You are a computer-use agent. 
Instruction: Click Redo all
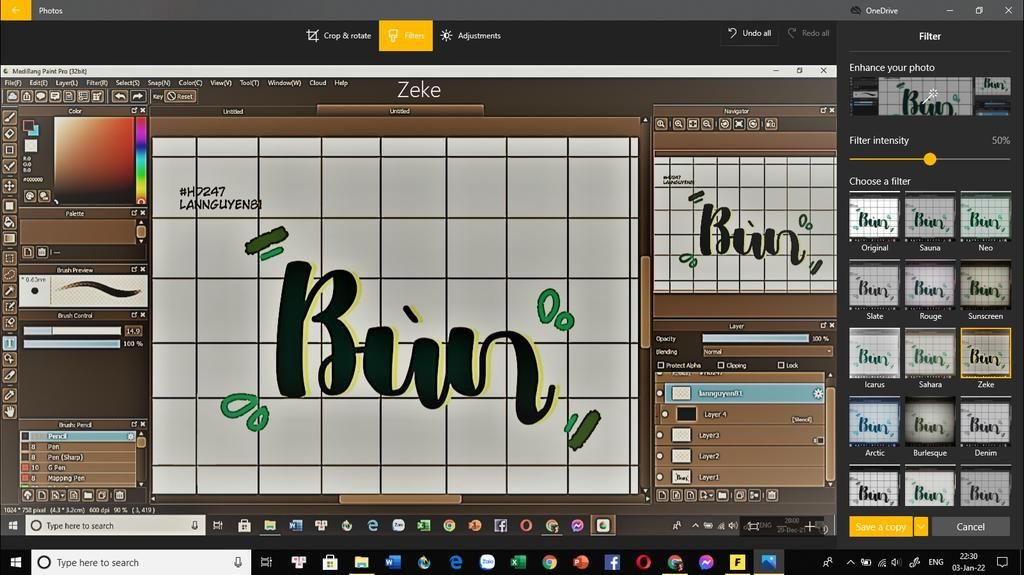click(x=808, y=33)
